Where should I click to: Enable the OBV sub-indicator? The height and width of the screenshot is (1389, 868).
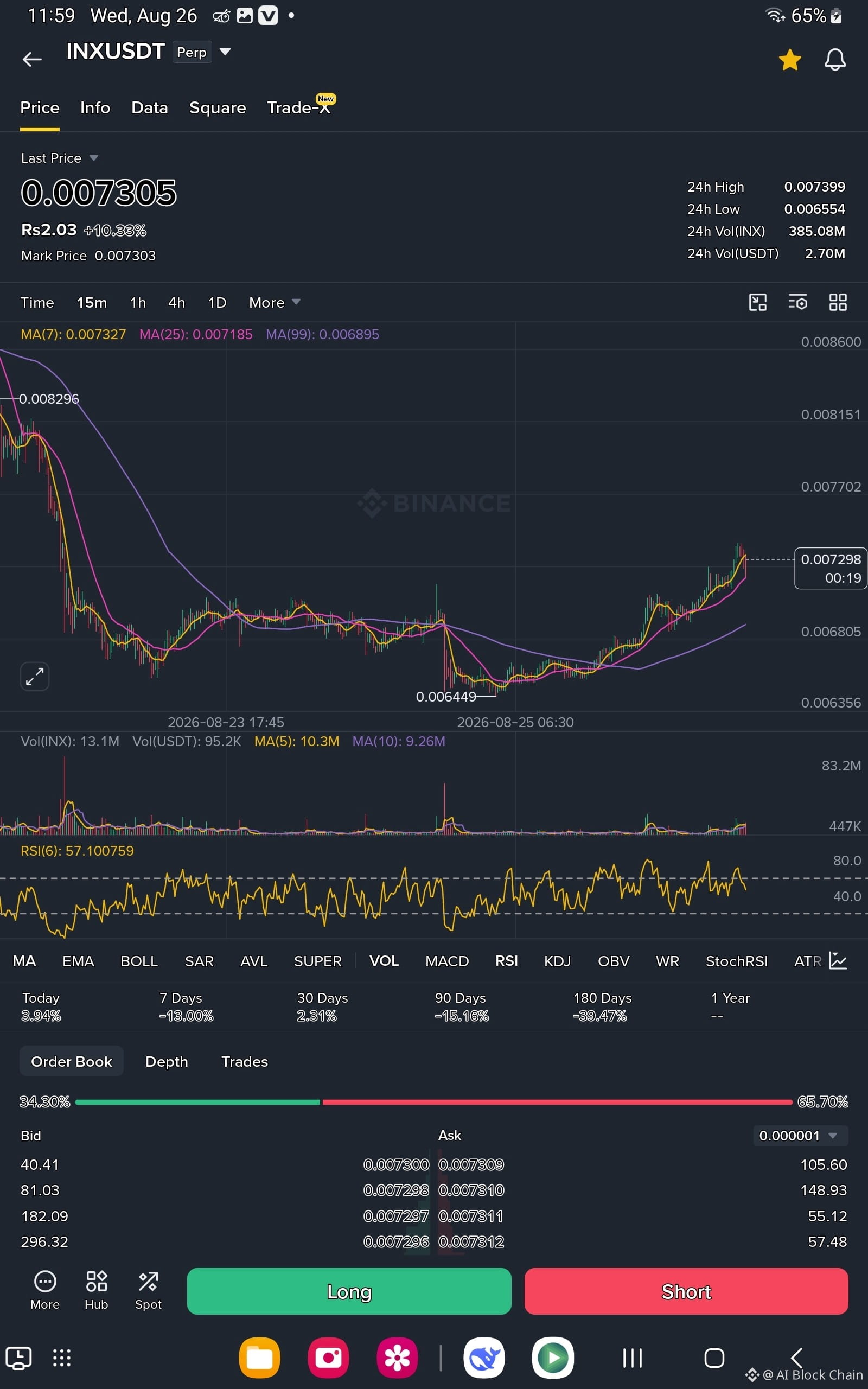point(614,961)
